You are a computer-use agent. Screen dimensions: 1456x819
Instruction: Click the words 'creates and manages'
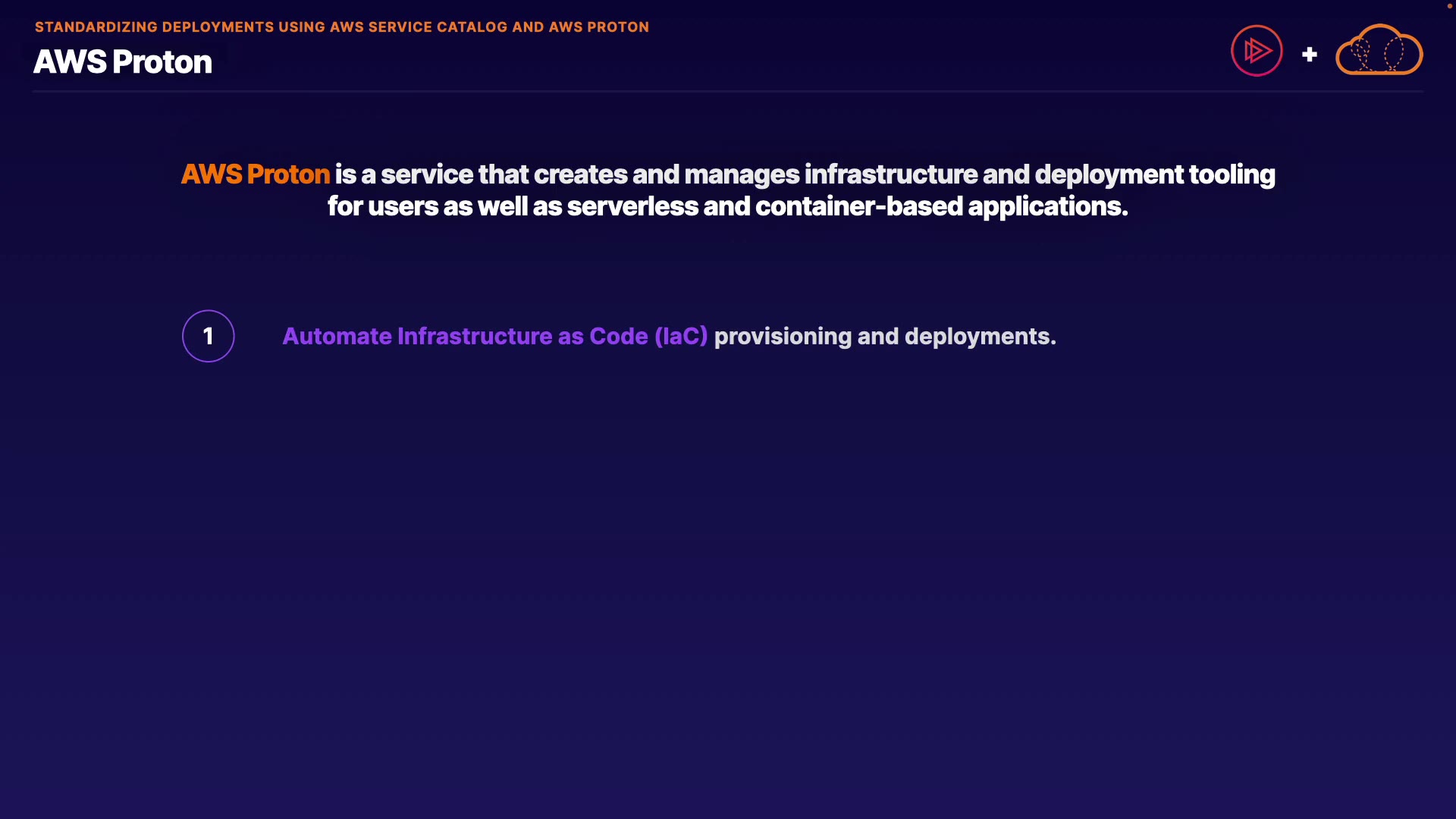click(666, 174)
